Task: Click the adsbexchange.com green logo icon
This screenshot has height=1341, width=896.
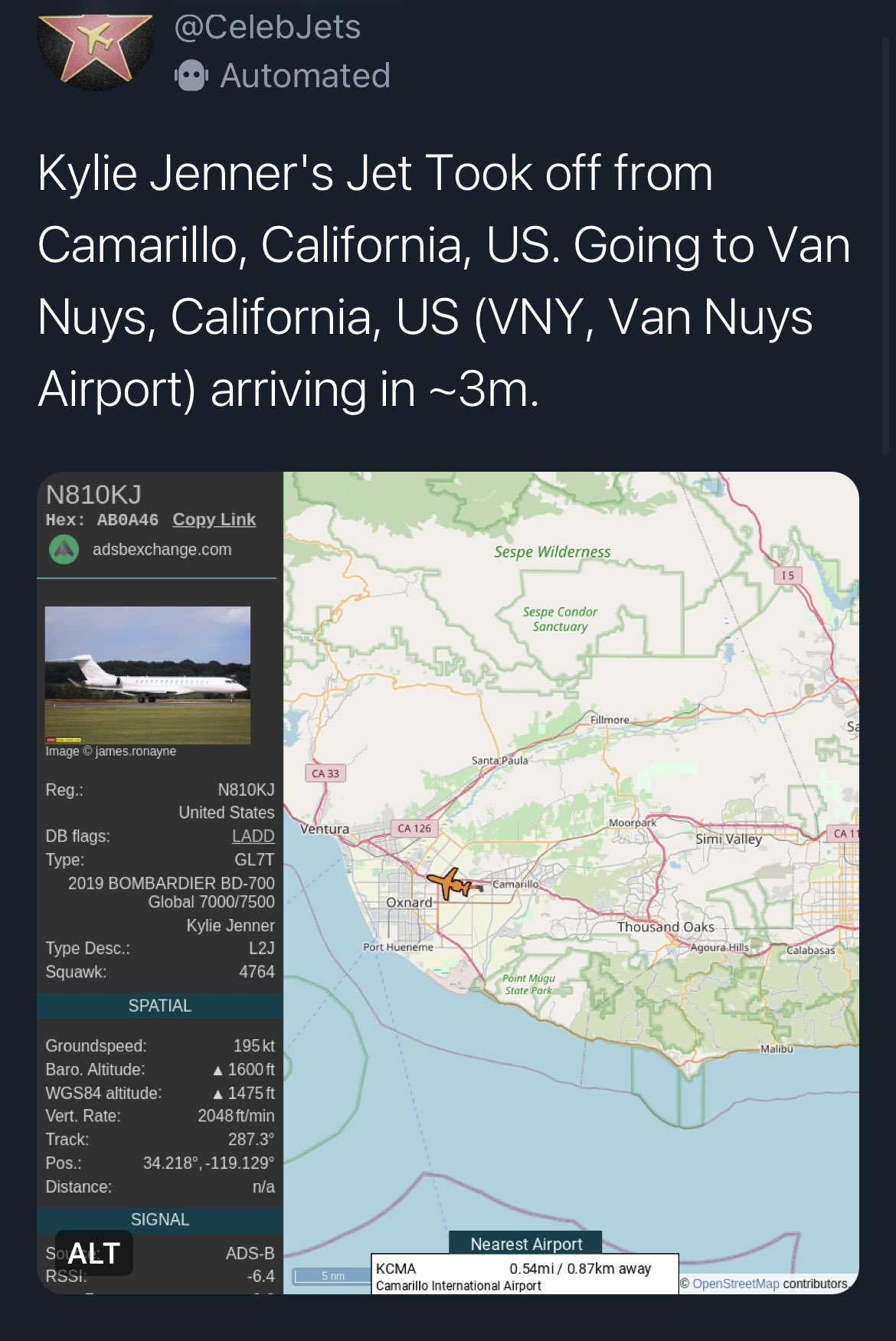Action: pos(64,549)
